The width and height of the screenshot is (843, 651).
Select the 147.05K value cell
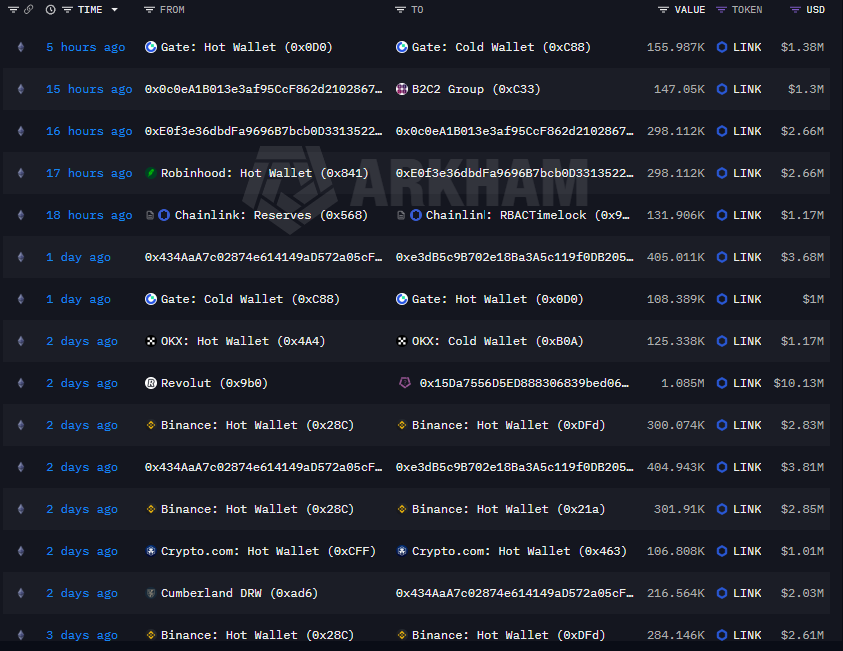coord(680,89)
